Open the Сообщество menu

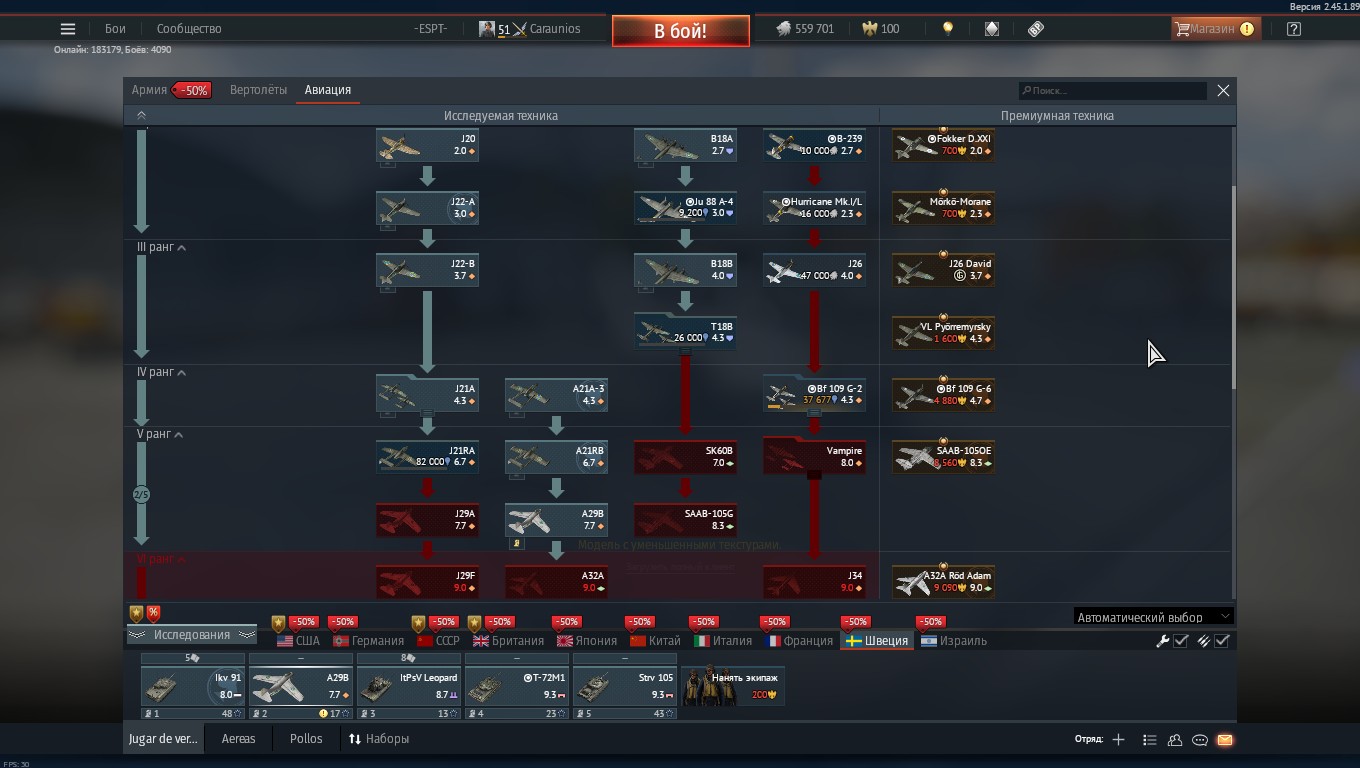189,29
